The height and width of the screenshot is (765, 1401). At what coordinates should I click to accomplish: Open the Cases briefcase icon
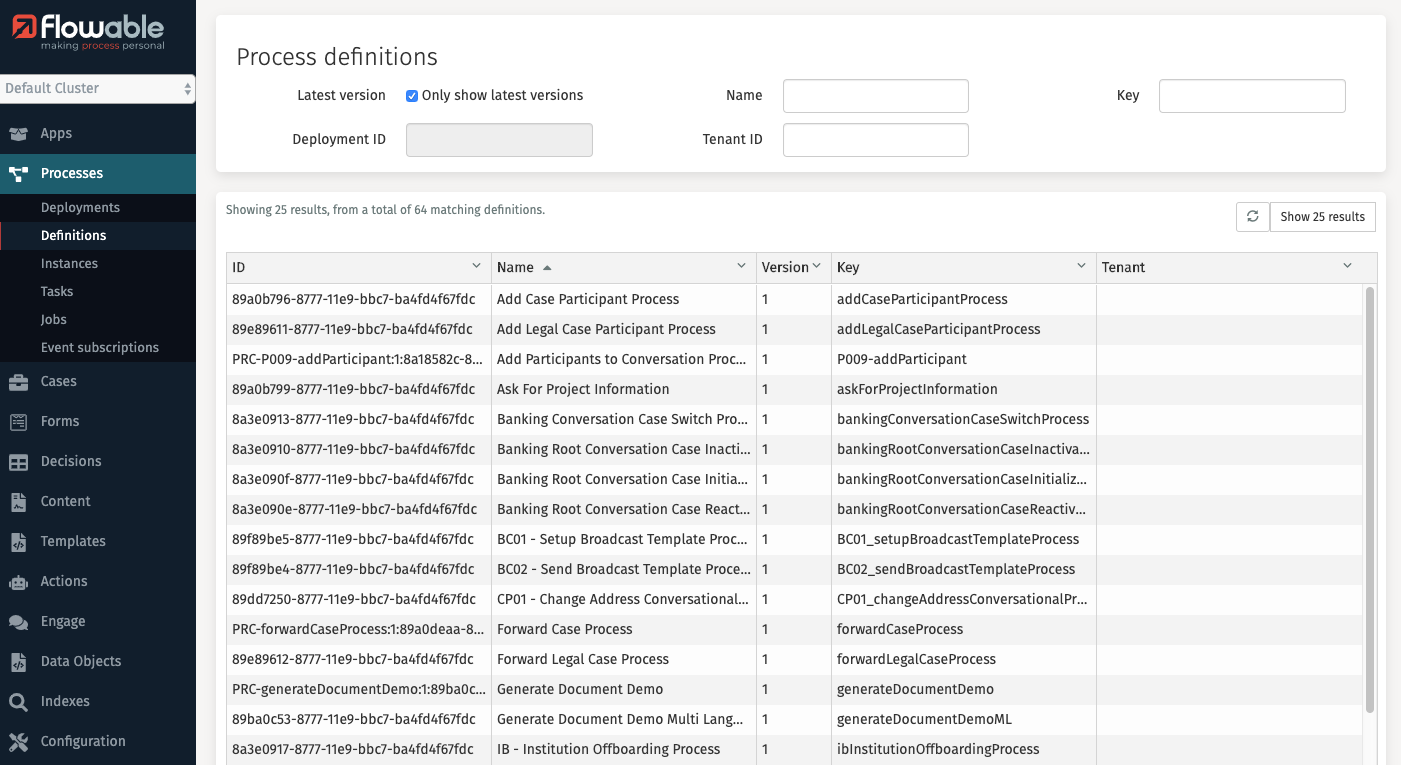tap(18, 381)
